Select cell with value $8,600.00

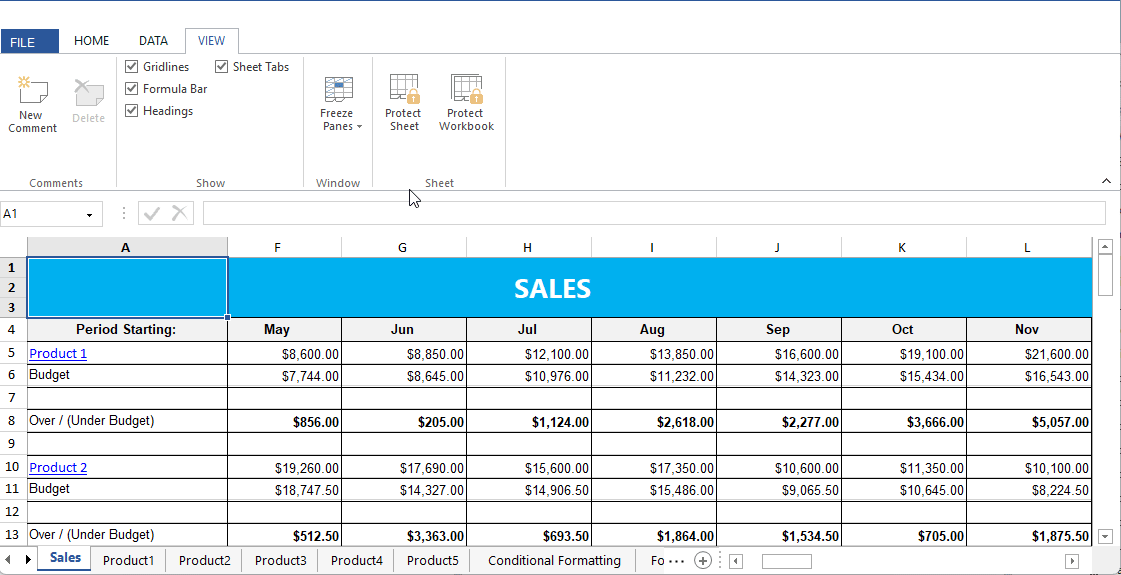tap(285, 353)
